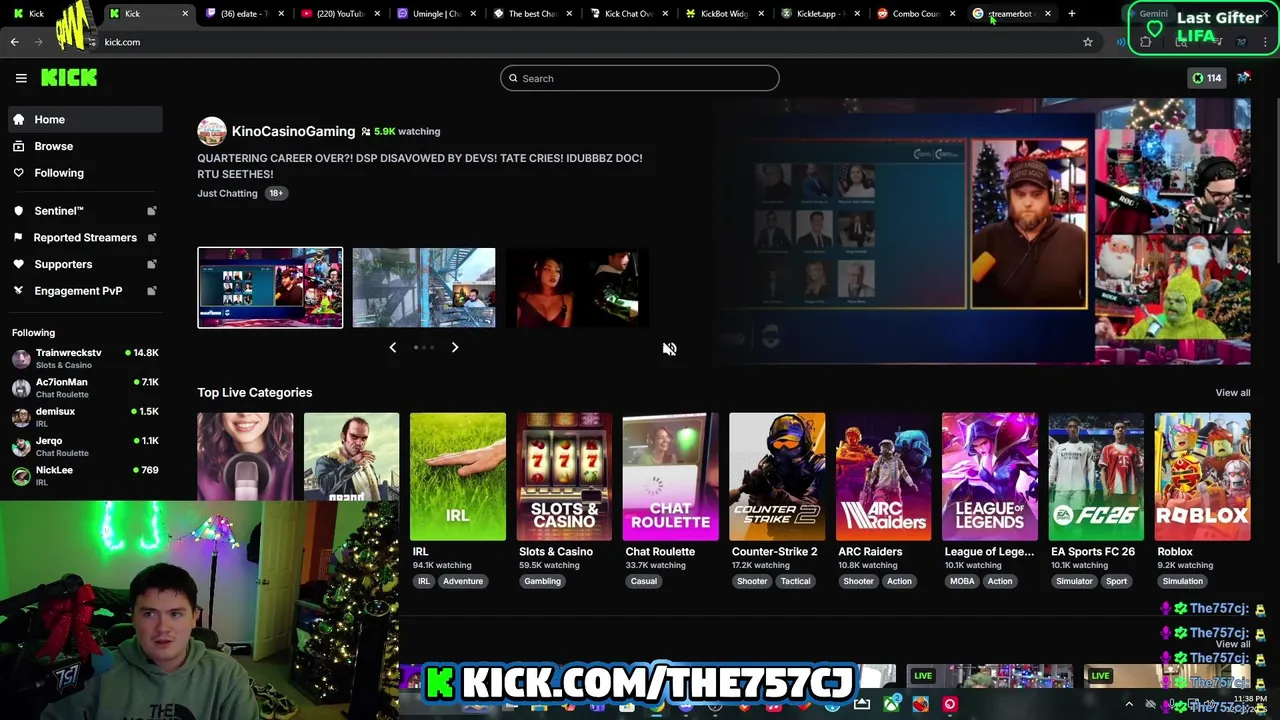Select third featured stream thumbnail

point(577,288)
